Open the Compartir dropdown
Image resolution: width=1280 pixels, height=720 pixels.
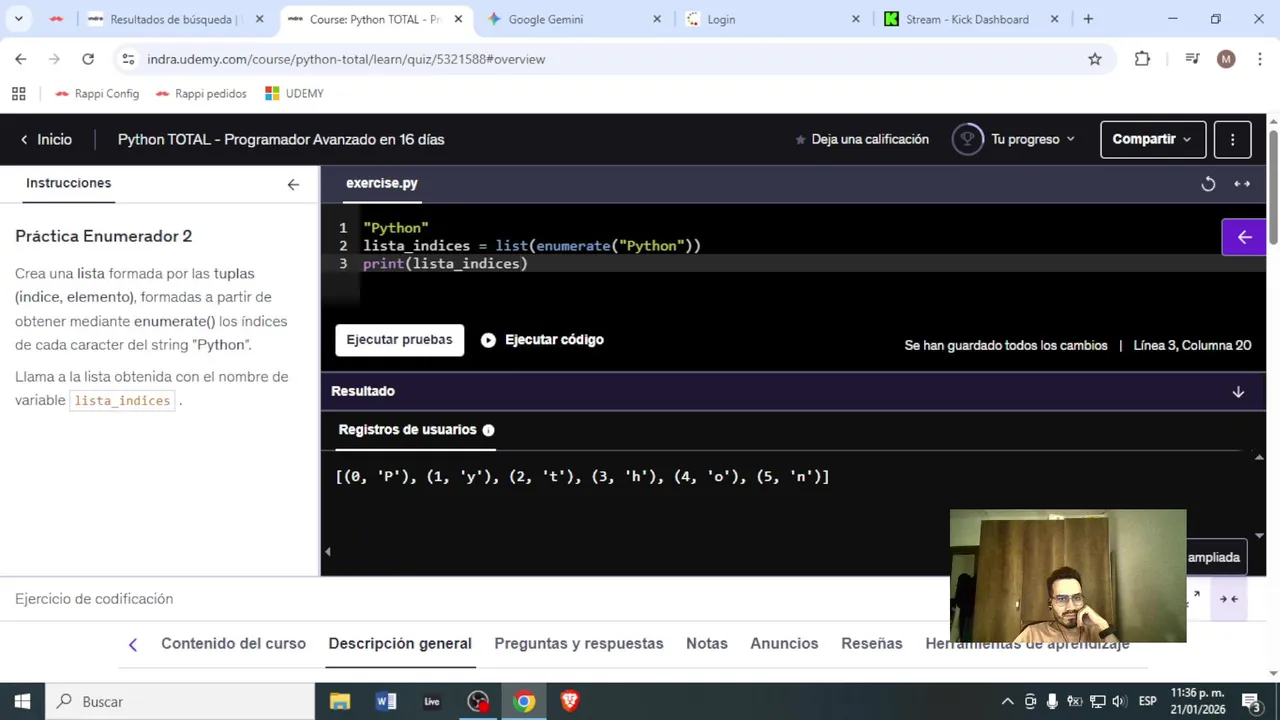coord(1152,140)
